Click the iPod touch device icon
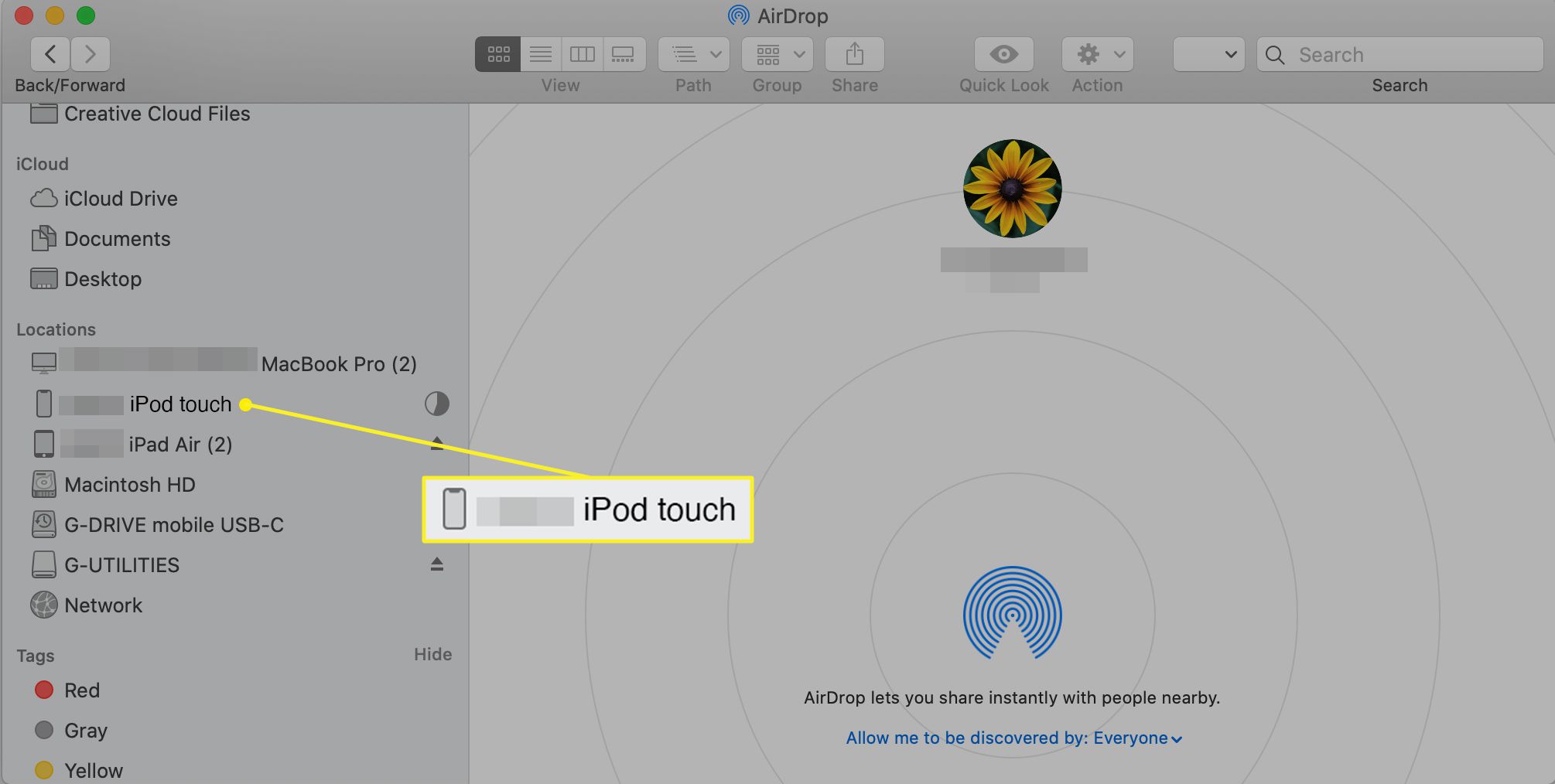 tap(44, 404)
